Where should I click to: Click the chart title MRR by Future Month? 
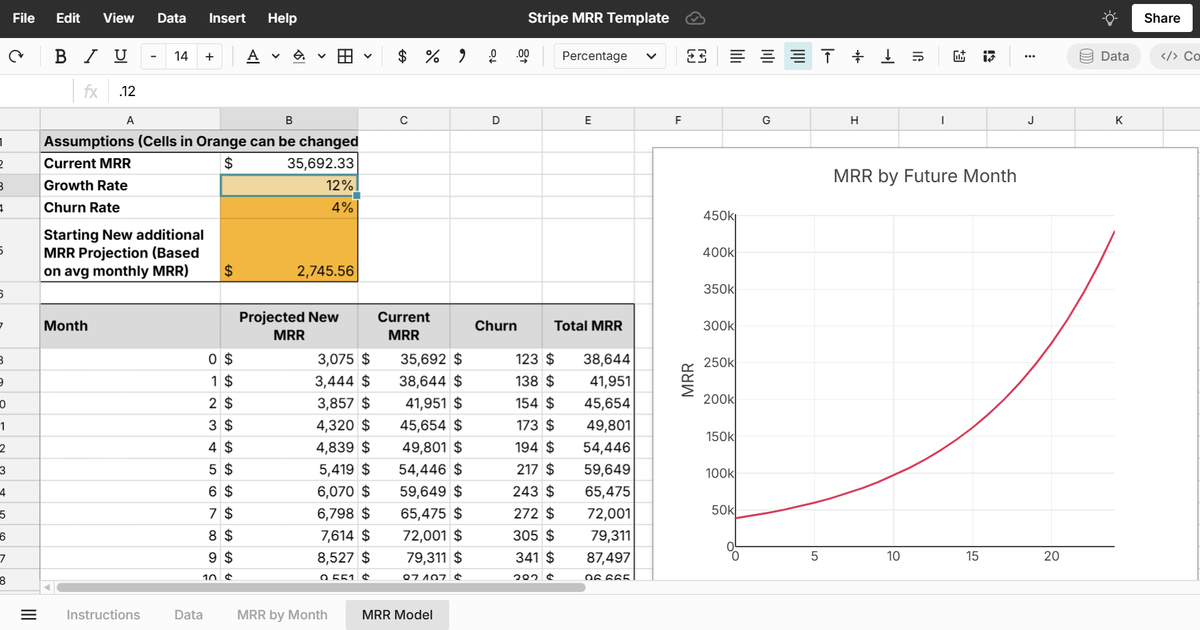[x=925, y=176]
